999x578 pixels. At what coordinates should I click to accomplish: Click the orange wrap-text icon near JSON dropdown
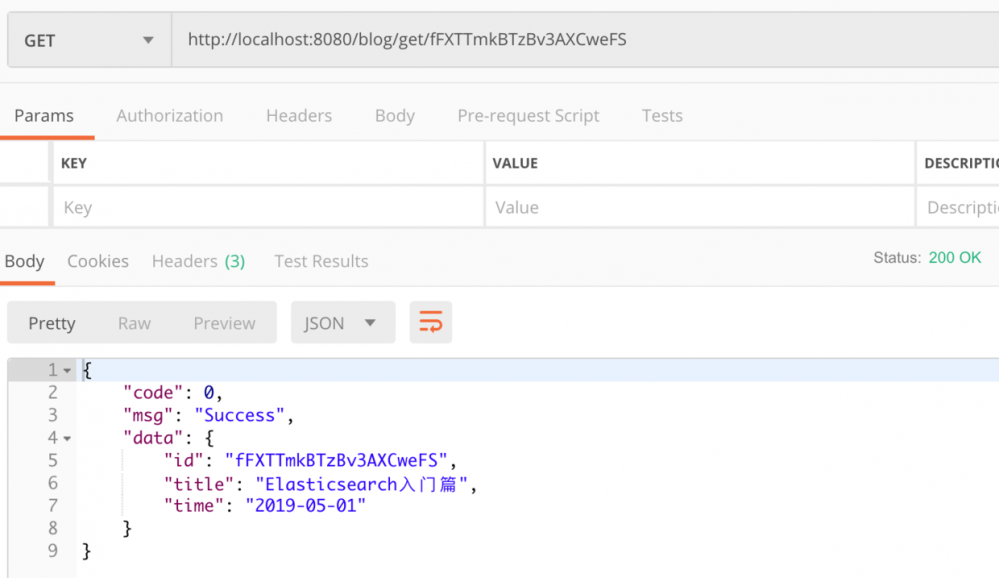coord(430,322)
